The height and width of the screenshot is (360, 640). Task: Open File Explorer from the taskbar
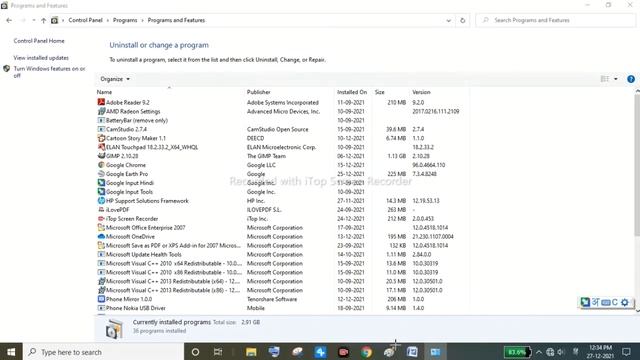point(251,352)
